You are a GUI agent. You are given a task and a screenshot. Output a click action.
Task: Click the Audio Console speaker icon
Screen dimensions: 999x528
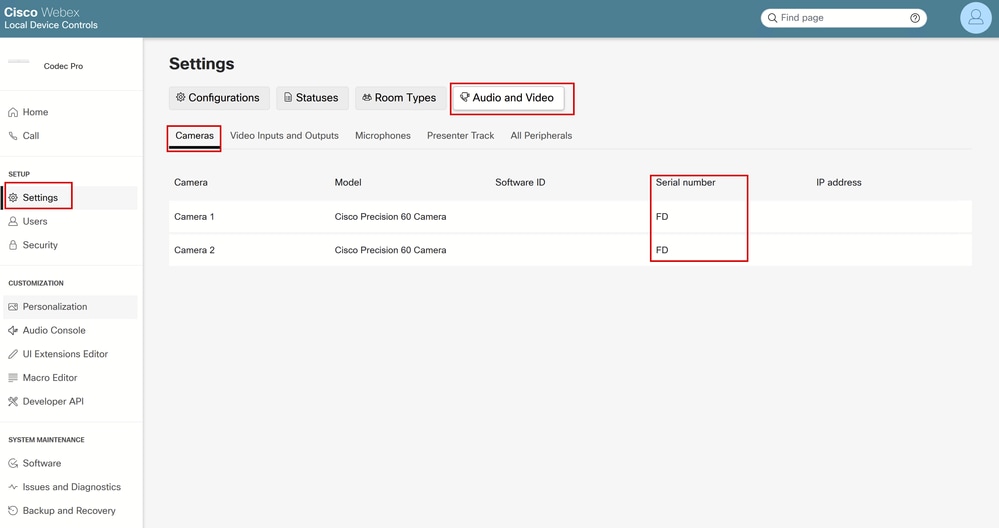tap(13, 330)
